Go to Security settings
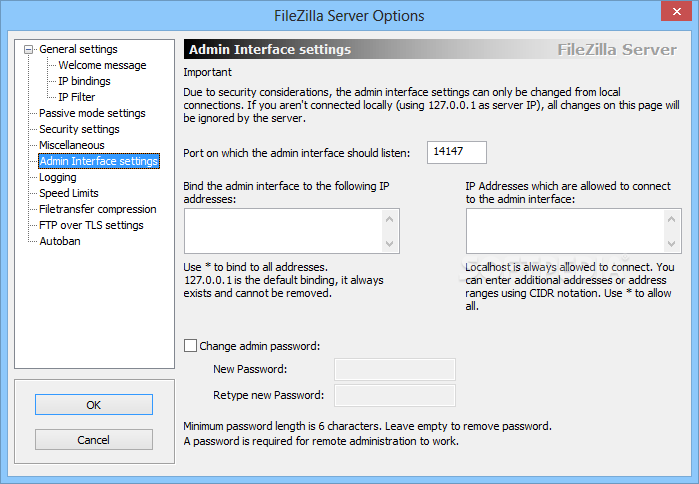This screenshot has width=699, height=484. pyautogui.click(x=79, y=129)
